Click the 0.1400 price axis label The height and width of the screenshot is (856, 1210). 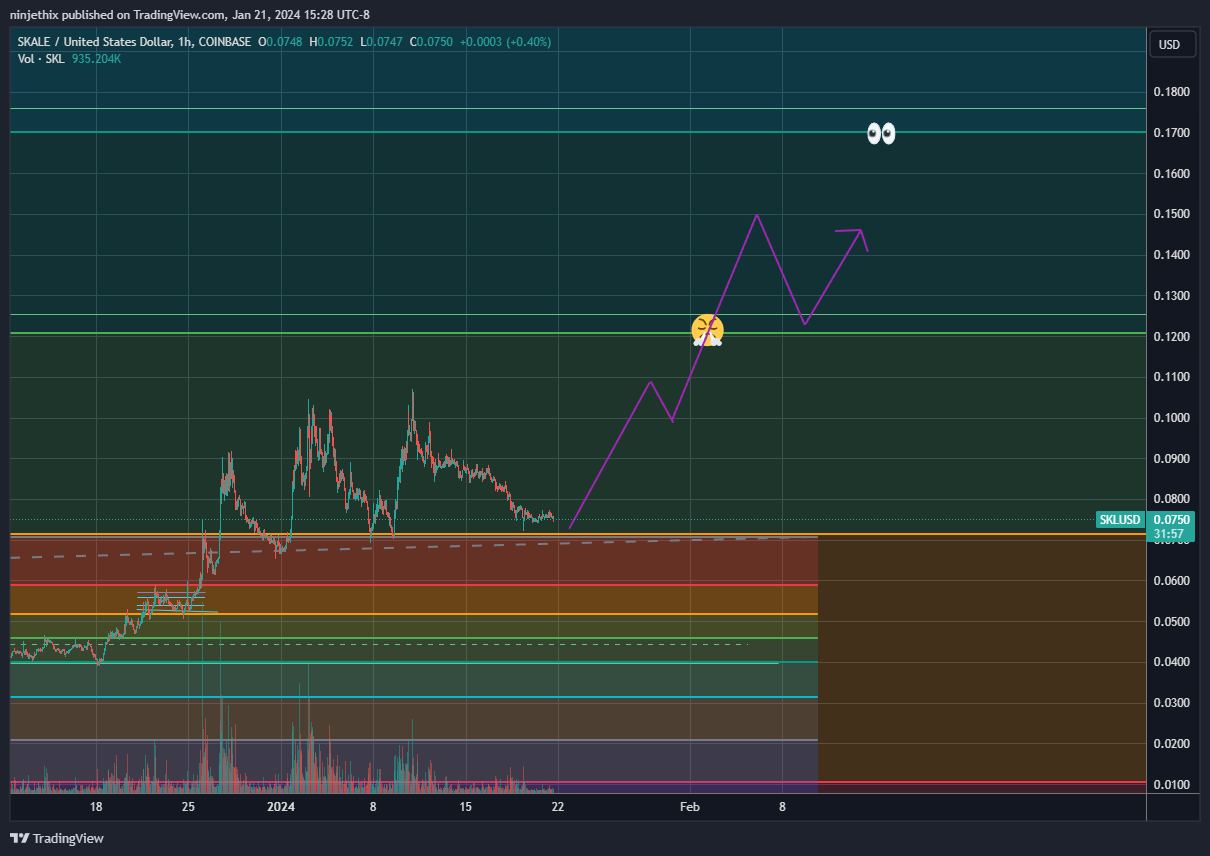click(x=1171, y=256)
